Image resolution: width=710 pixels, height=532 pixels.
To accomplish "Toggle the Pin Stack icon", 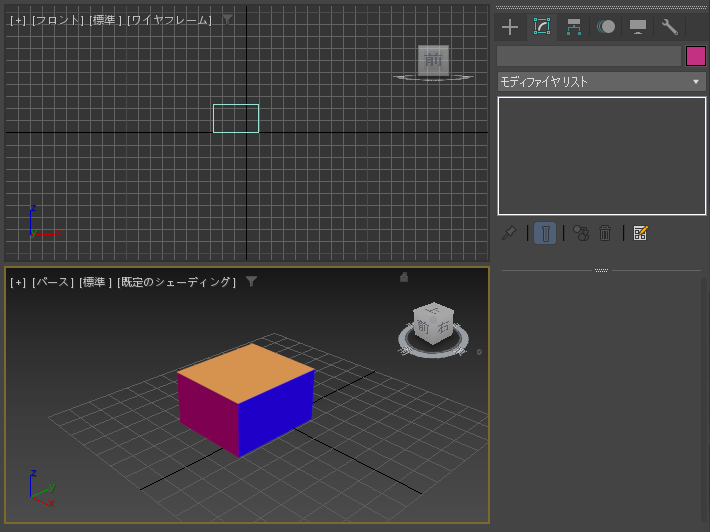I will pos(509,233).
